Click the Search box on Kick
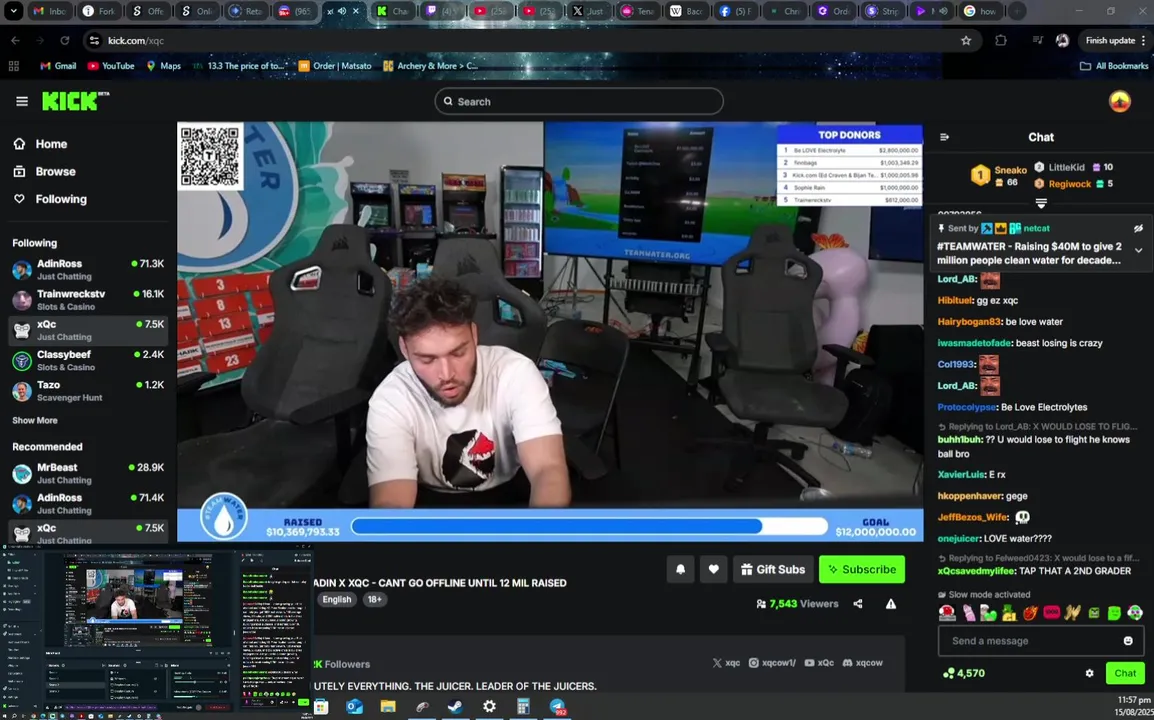Image resolution: width=1154 pixels, height=720 pixels. [579, 102]
